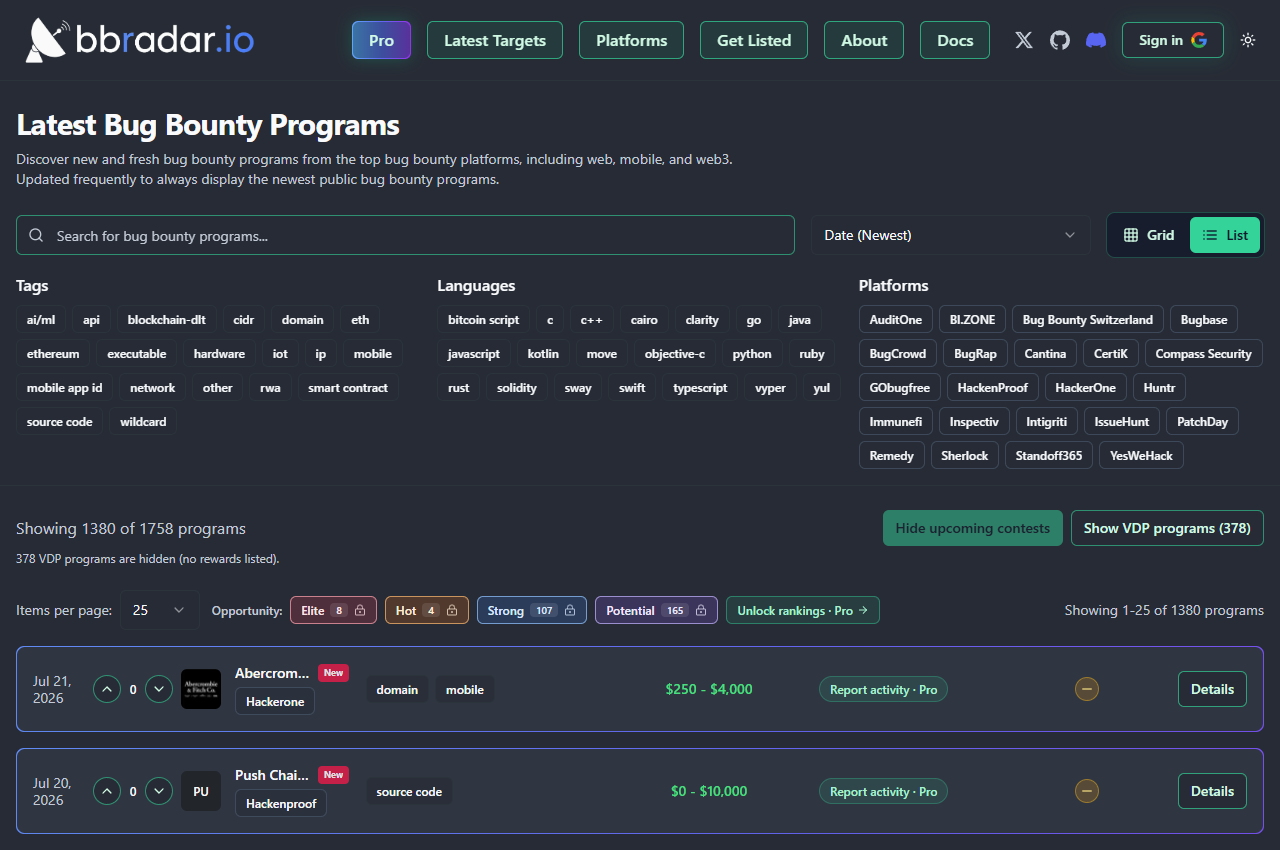This screenshot has height=850, width=1280.
Task: Open the GitHub icon link
Action: click(1060, 40)
